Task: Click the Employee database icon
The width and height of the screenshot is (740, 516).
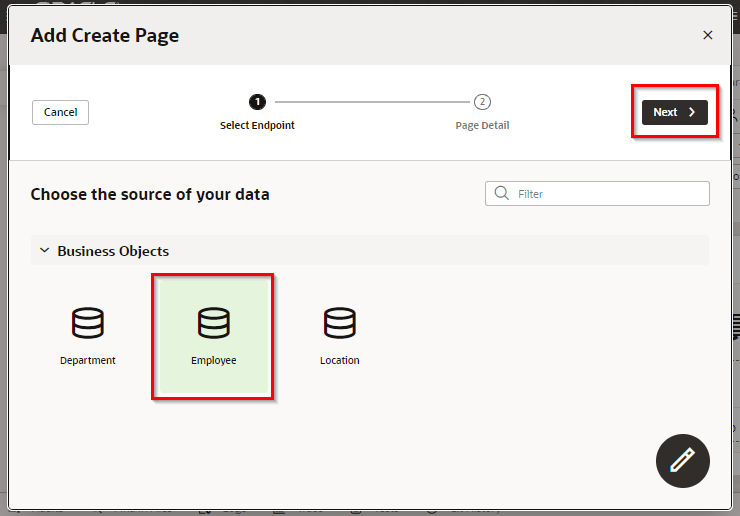Action: [213, 322]
